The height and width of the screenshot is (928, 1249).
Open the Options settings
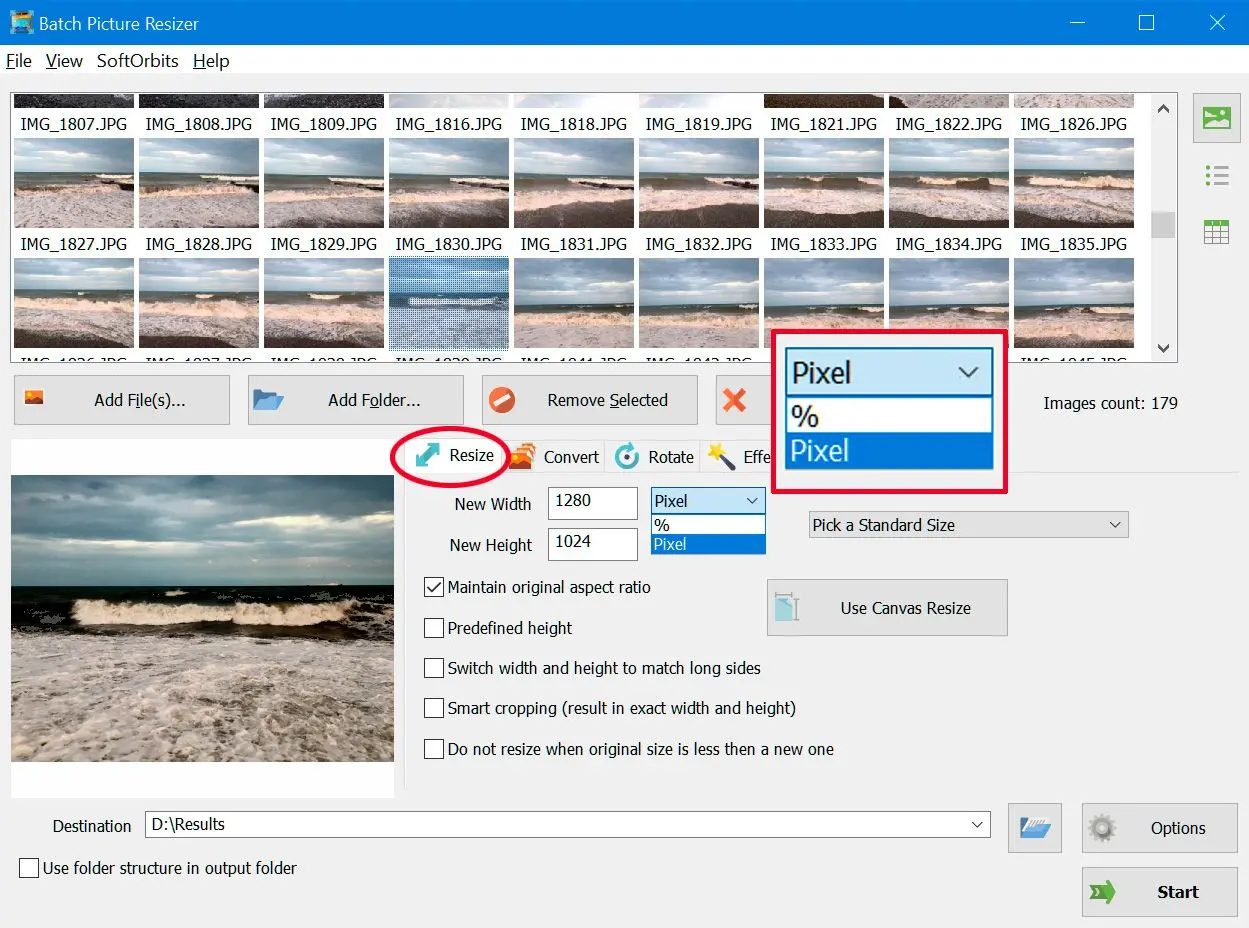[1159, 827]
